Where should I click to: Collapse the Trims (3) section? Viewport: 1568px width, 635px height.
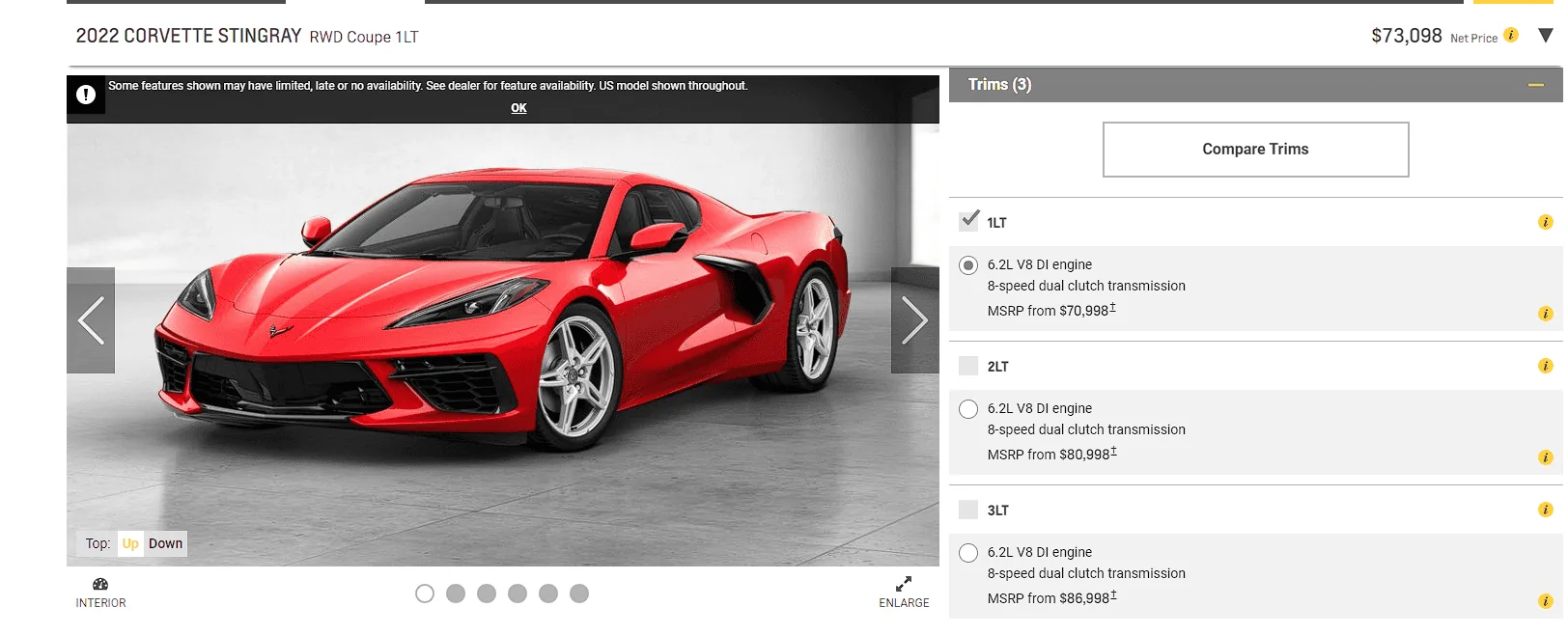point(1536,85)
